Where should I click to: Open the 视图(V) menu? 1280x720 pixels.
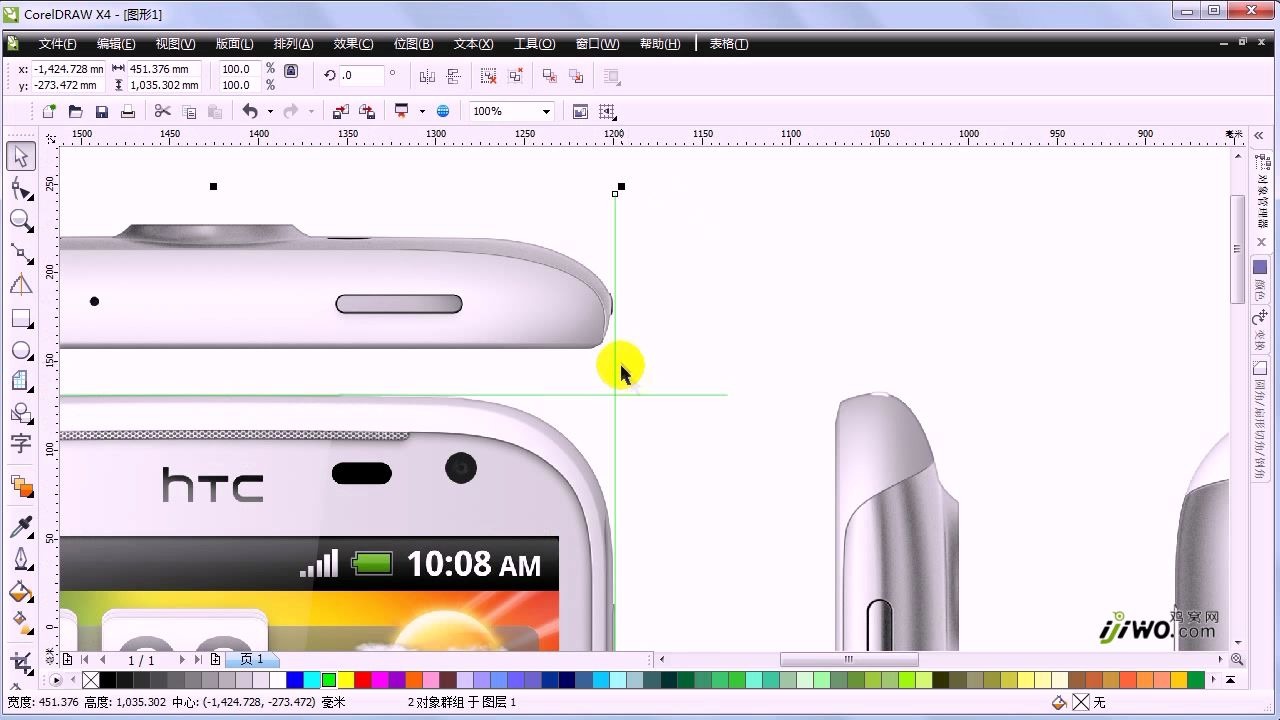point(175,44)
